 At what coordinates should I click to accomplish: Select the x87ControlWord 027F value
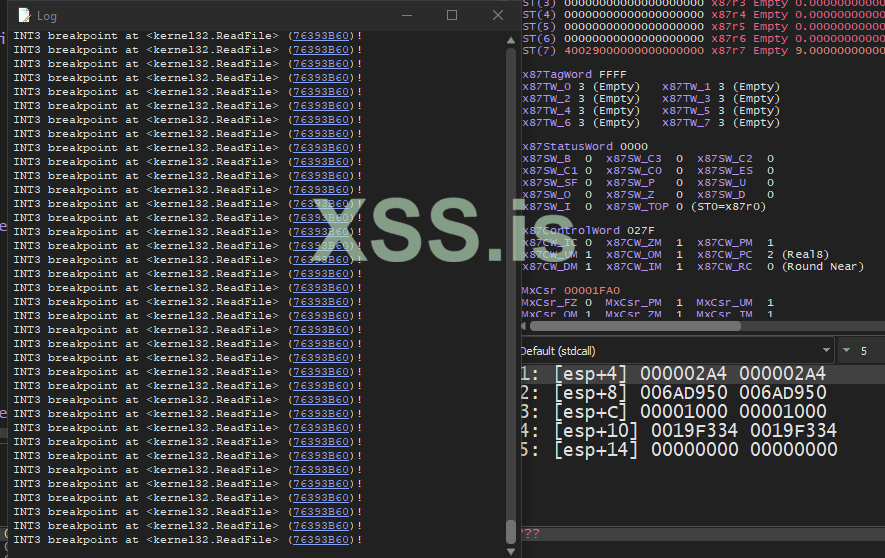pyautogui.click(x=641, y=231)
